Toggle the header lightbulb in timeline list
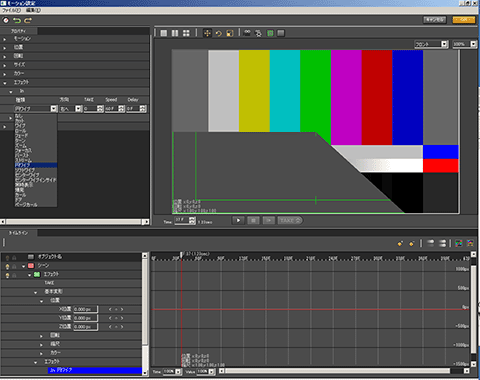Viewport: 480px width, 380px height. click(7, 257)
